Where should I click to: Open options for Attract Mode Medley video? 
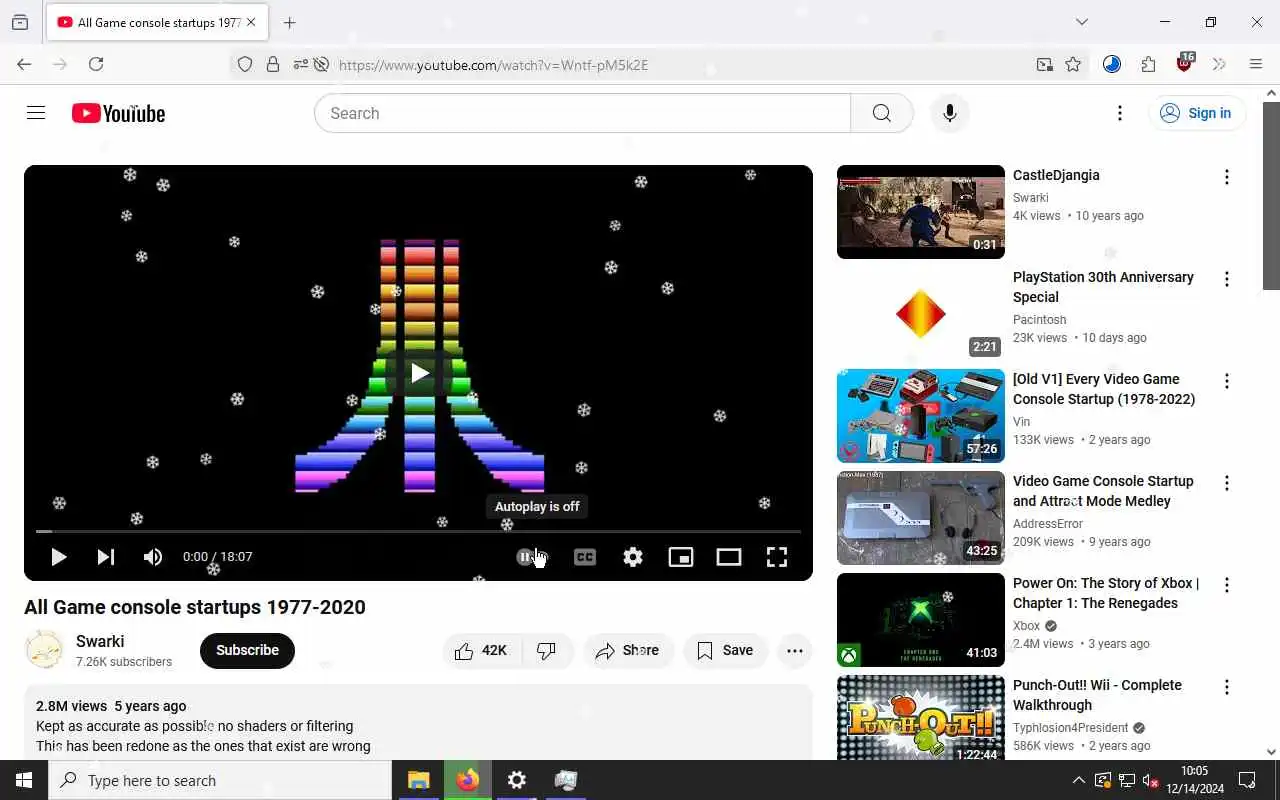tap(1227, 483)
